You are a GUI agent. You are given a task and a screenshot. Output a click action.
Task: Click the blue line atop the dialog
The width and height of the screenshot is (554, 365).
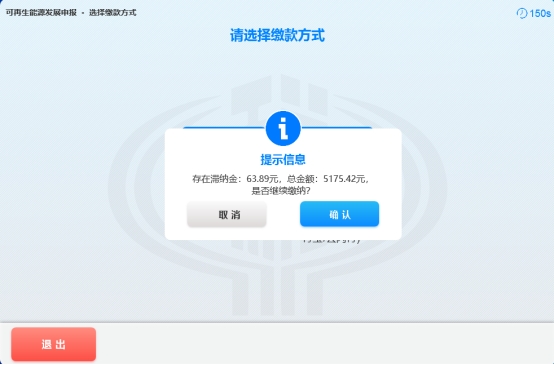223,128
